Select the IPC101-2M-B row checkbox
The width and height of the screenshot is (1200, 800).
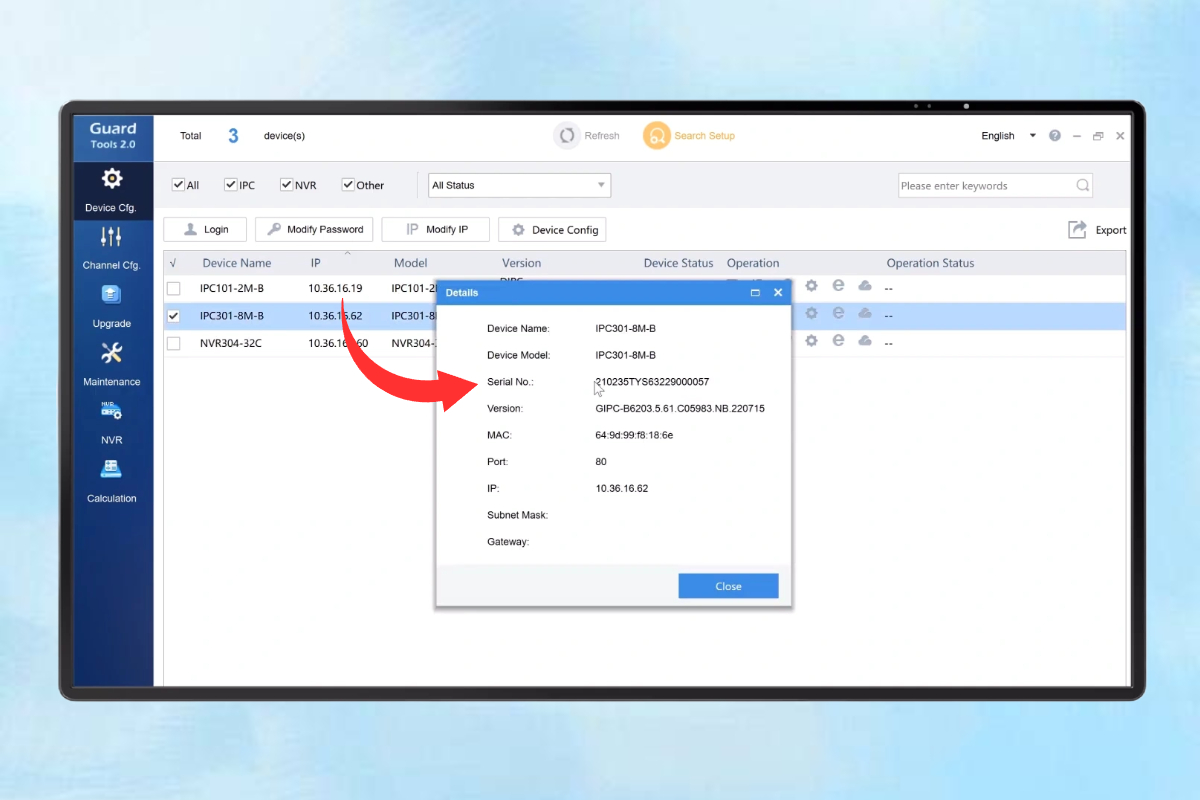click(x=174, y=288)
